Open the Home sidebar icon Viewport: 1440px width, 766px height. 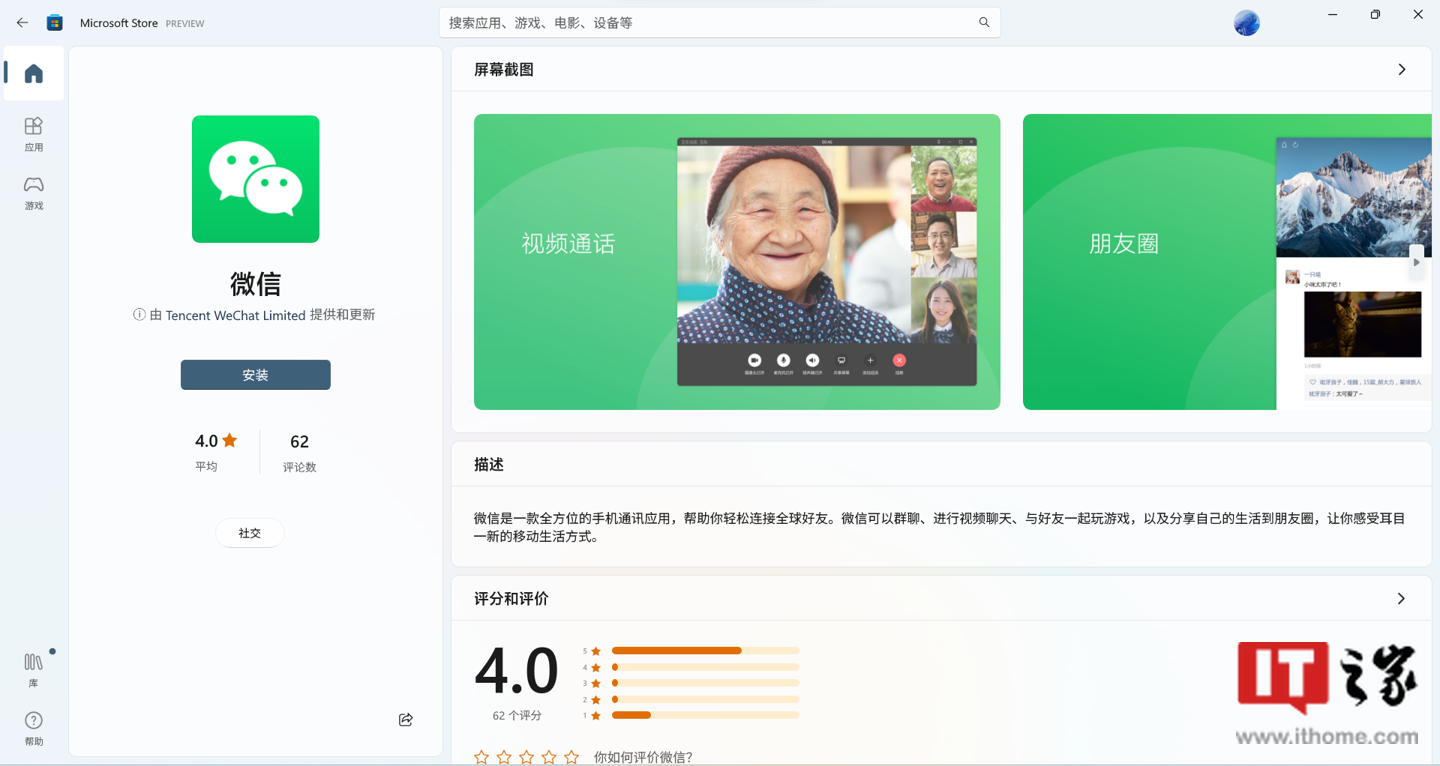coord(34,73)
